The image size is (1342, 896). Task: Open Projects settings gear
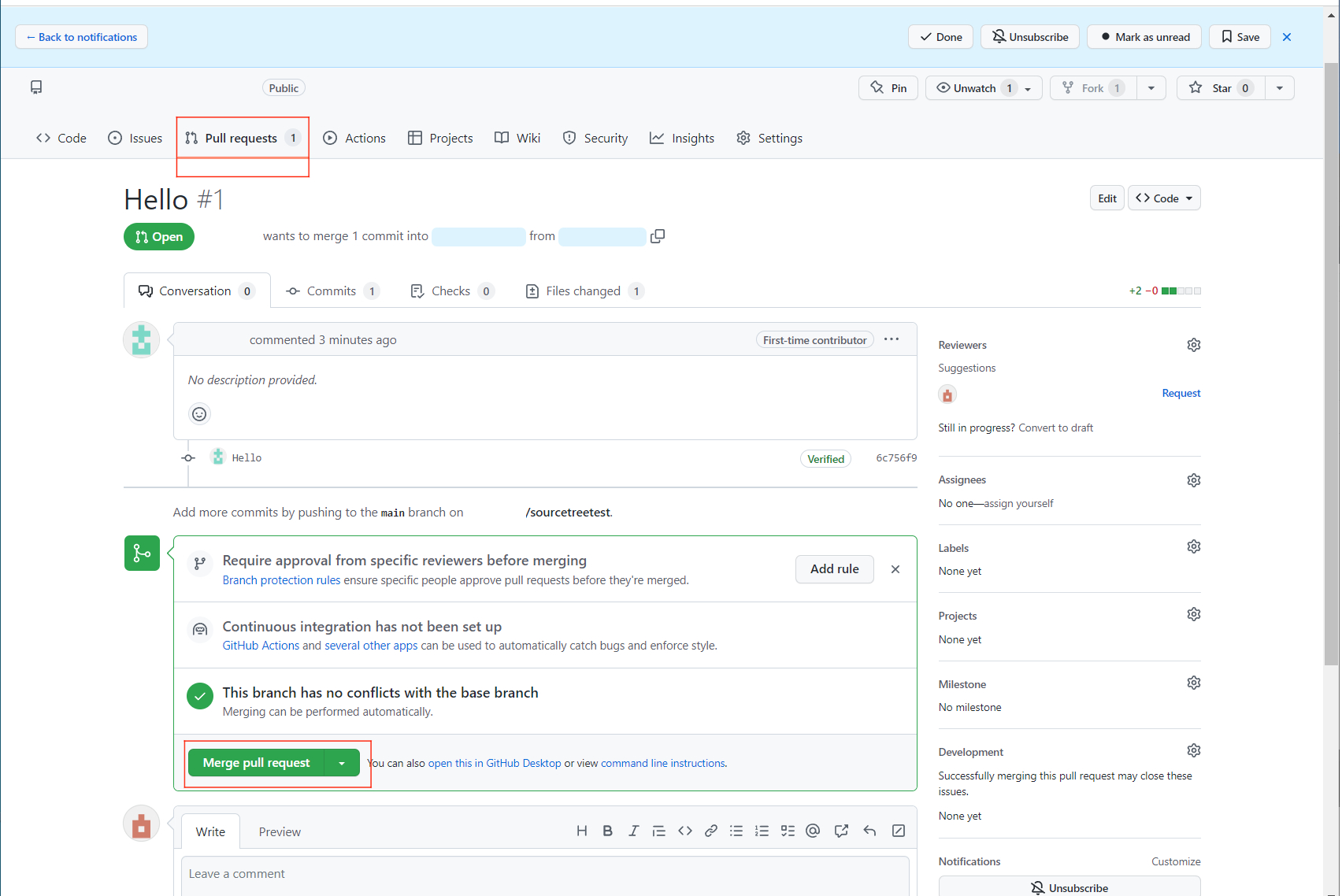pyautogui.click(x=1194, y=614)
